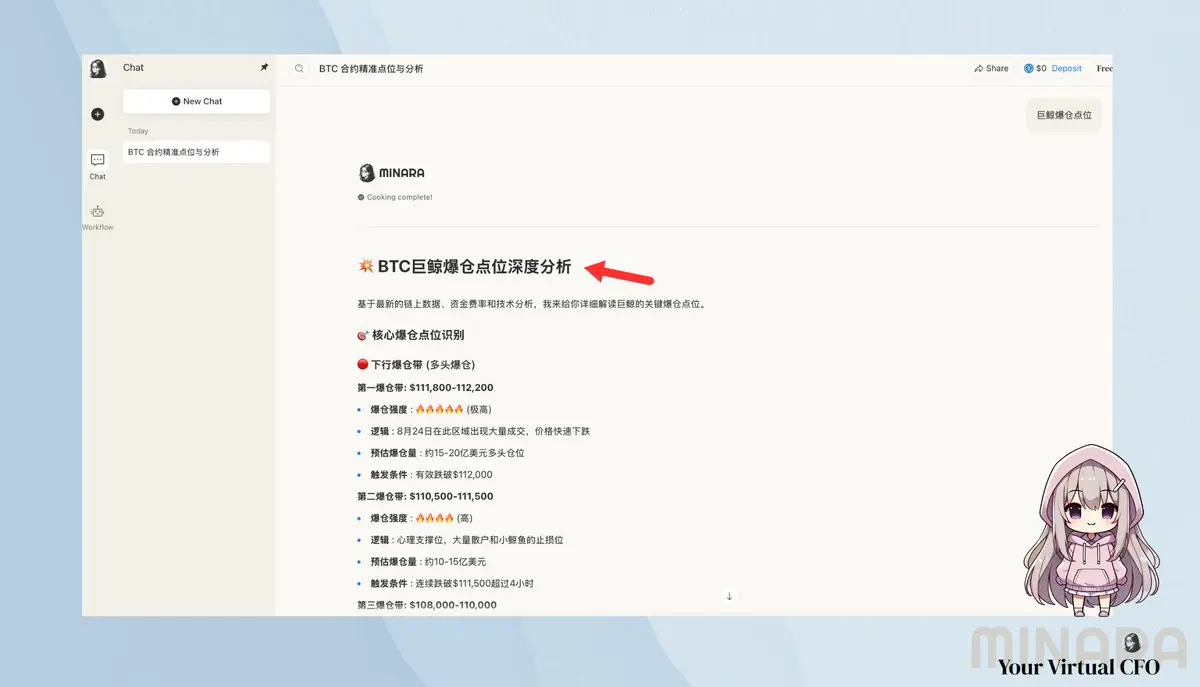Click the 'Chat' panel header title
This screenshot has height=687, width=1200.
133,67
